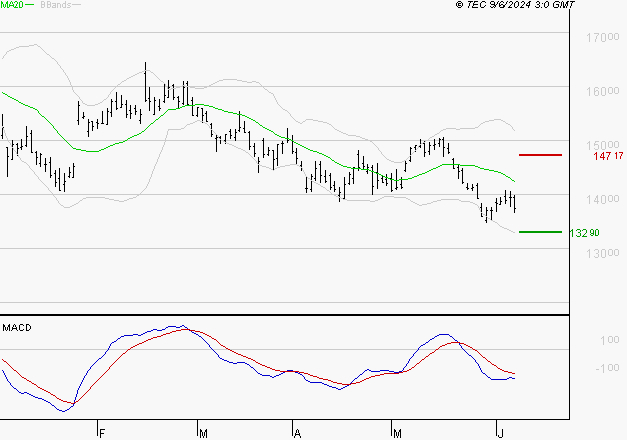Click the MACD panel label
627x440 pixels.
click(x=17, y=328)
